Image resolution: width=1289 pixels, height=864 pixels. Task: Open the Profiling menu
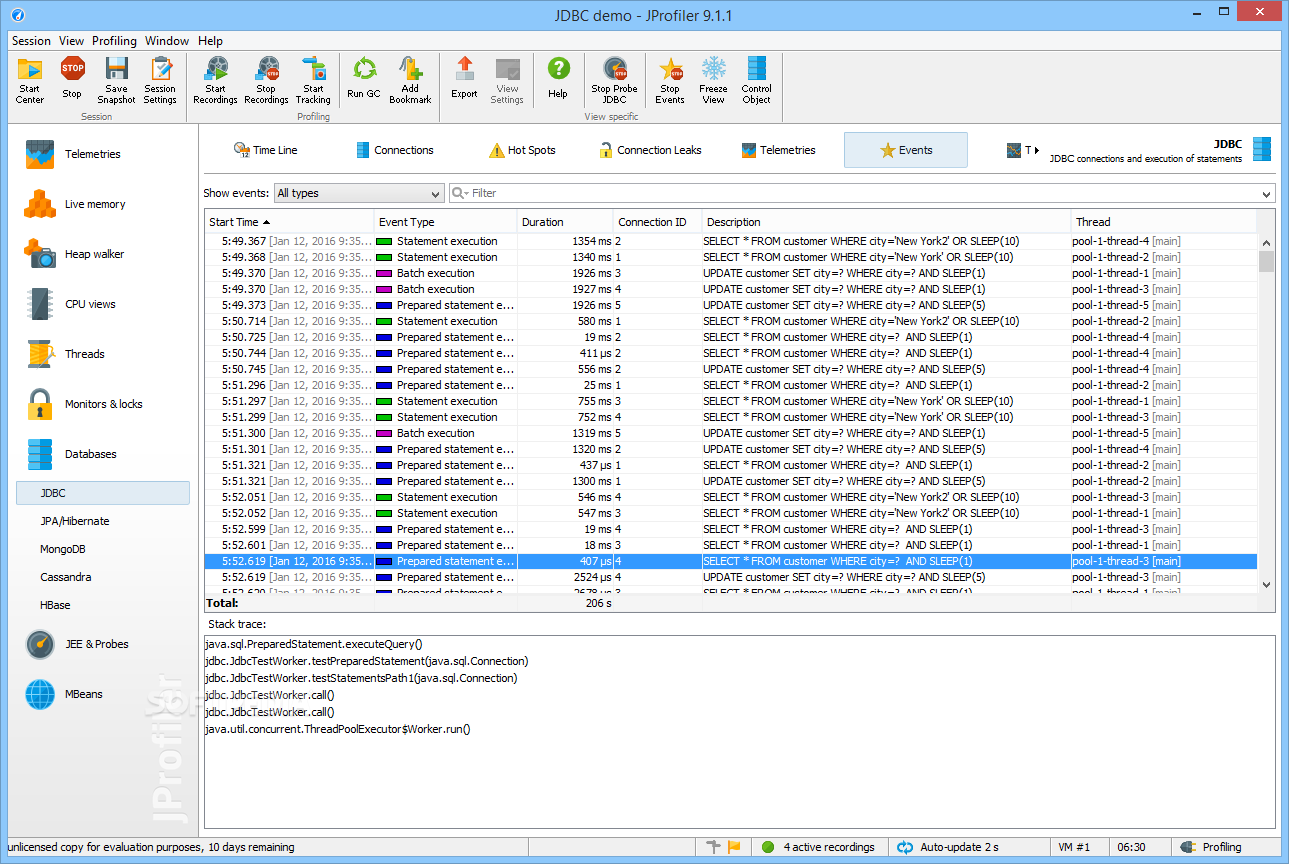tap(114, 41)
